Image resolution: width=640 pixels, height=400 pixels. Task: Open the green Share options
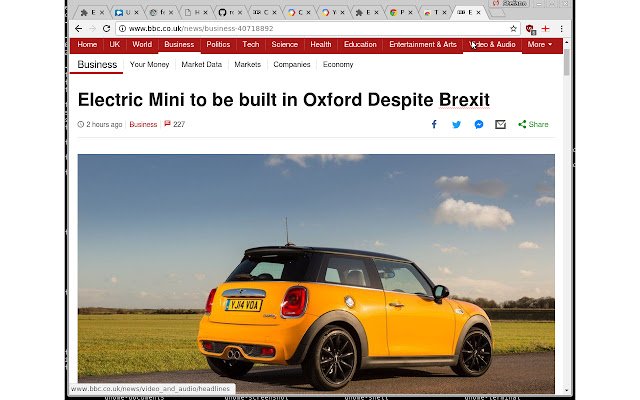533,124
